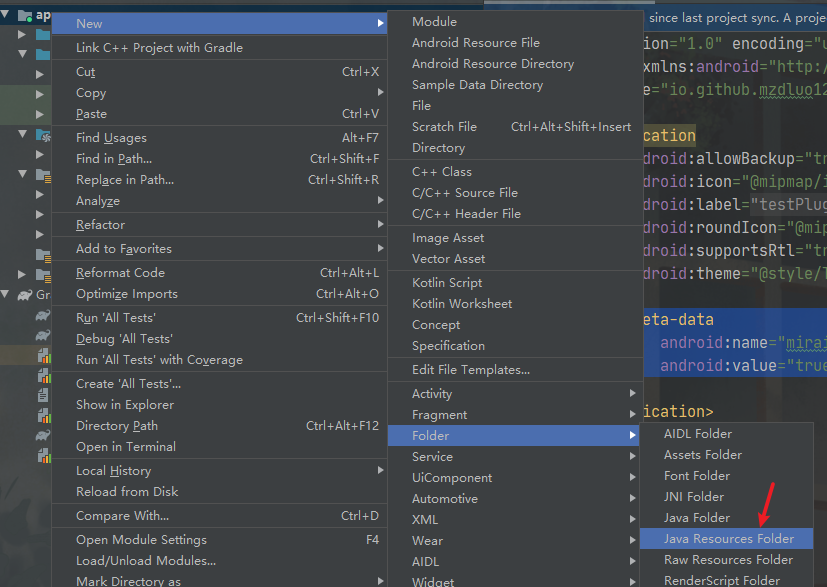This screenshot has height=587, width=827.
Task: Open the Folder submenu entry
Action: coord(430,435)
